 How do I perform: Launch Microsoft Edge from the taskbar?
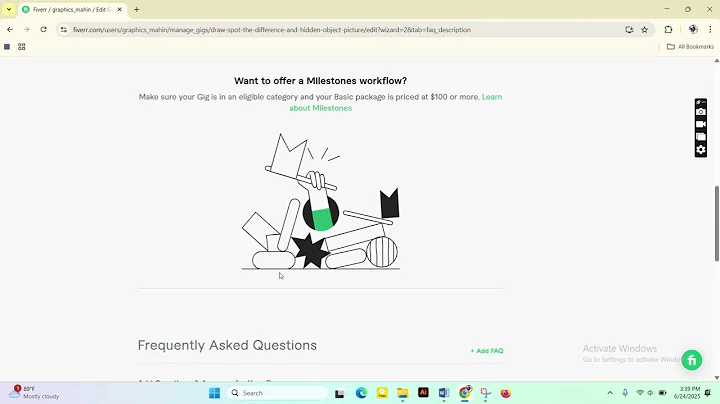[361, 393]
